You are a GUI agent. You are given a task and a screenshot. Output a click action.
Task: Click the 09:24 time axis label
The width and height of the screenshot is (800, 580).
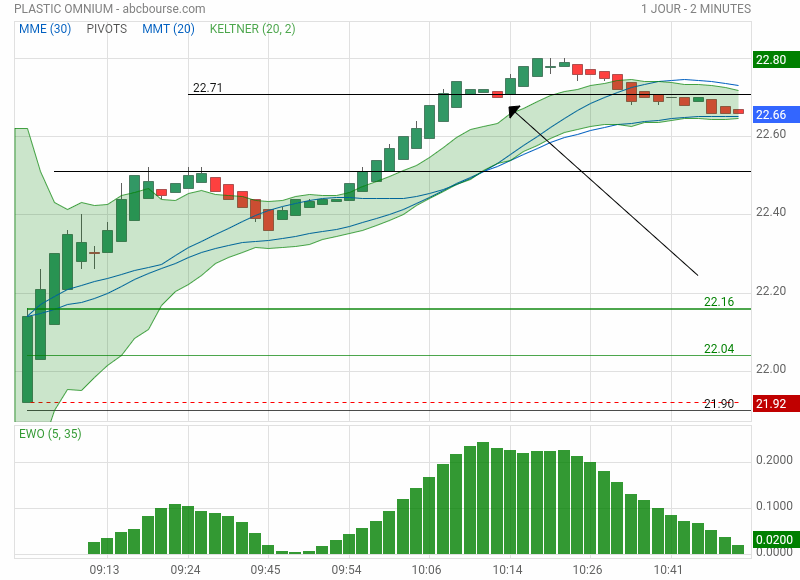(x=185, y=569)
